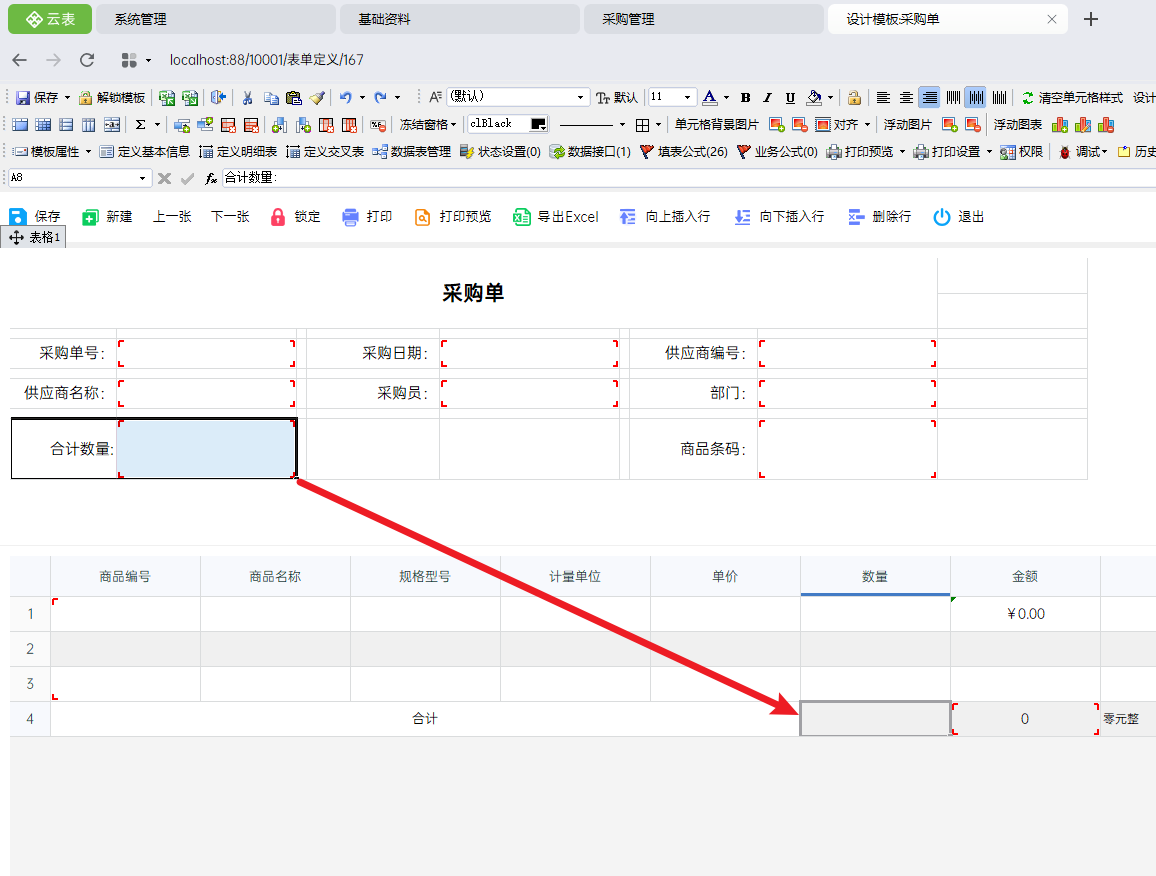This screenshot has width=1156, height=876.
Task: Open 权限 permissions
Action: click(1021, 151)
